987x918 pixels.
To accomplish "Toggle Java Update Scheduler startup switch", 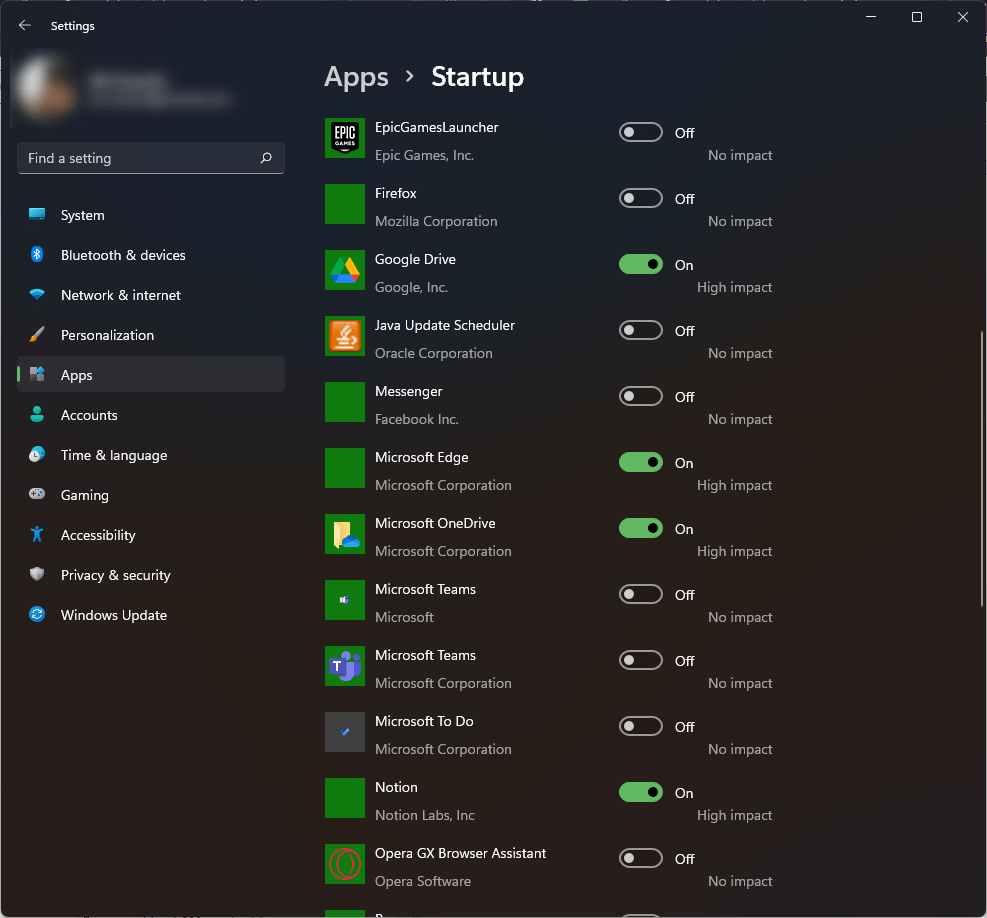I will click(x=641, y=331).
